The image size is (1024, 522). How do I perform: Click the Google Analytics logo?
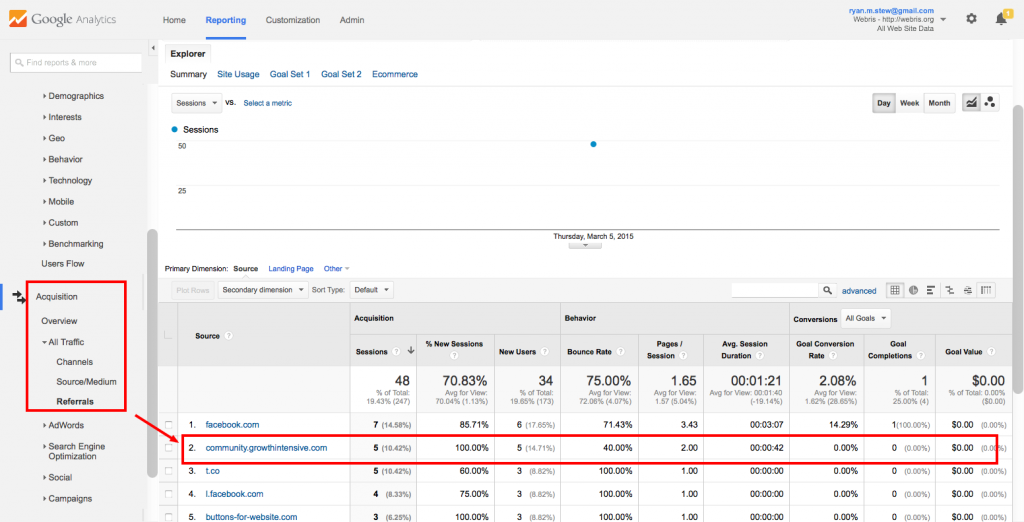point(62,19)
